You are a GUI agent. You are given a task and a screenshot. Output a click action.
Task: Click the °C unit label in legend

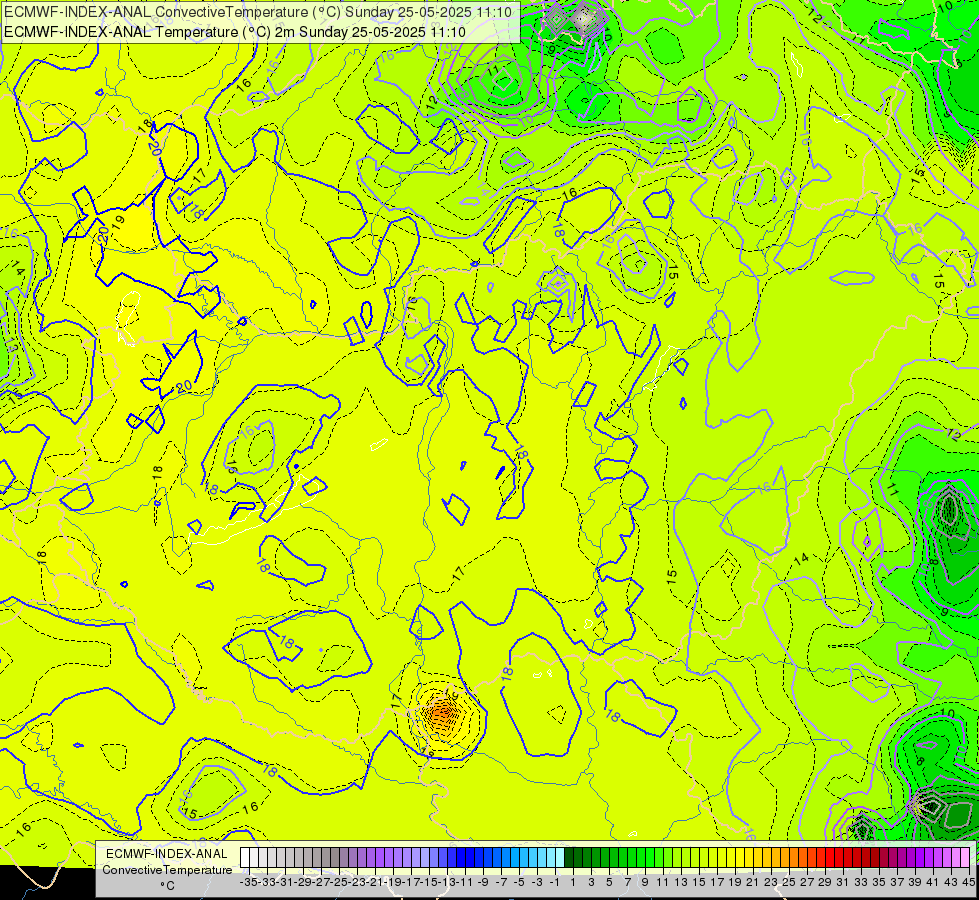point(167,886)
